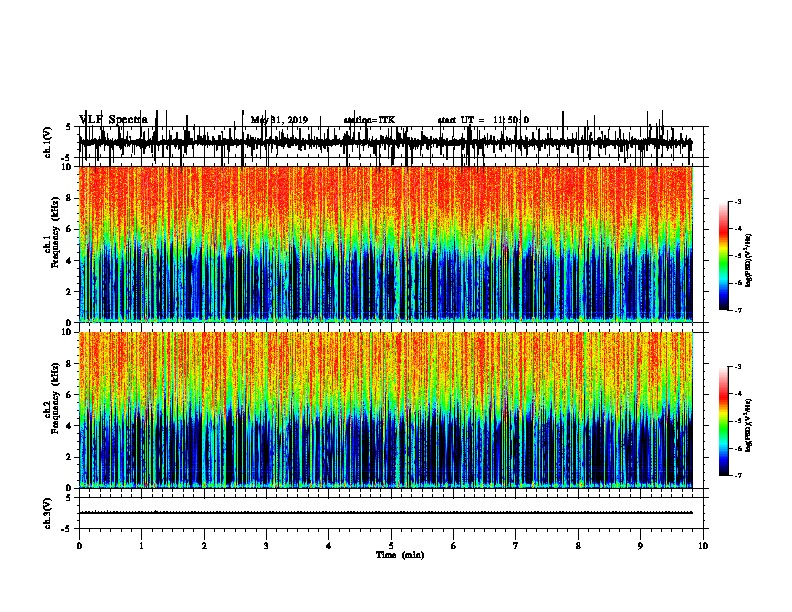Click the "Time (min)" axis label
The width and height of the screenshot is (792, 612).
coord(400,555)
